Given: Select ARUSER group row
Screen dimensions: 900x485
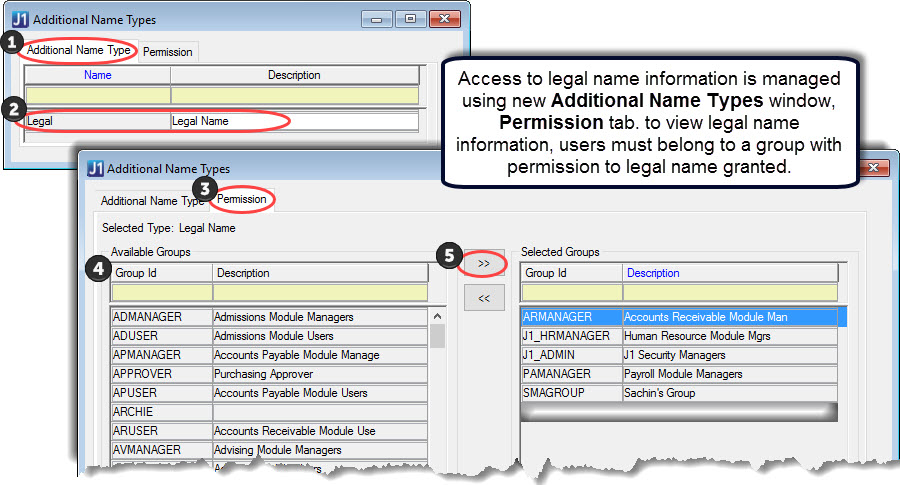Looking at the screenshot, I should [270, 430].
